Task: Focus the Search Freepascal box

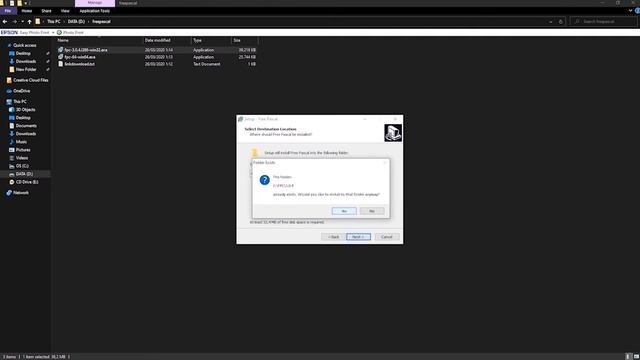Action: (x=603, y=22)
